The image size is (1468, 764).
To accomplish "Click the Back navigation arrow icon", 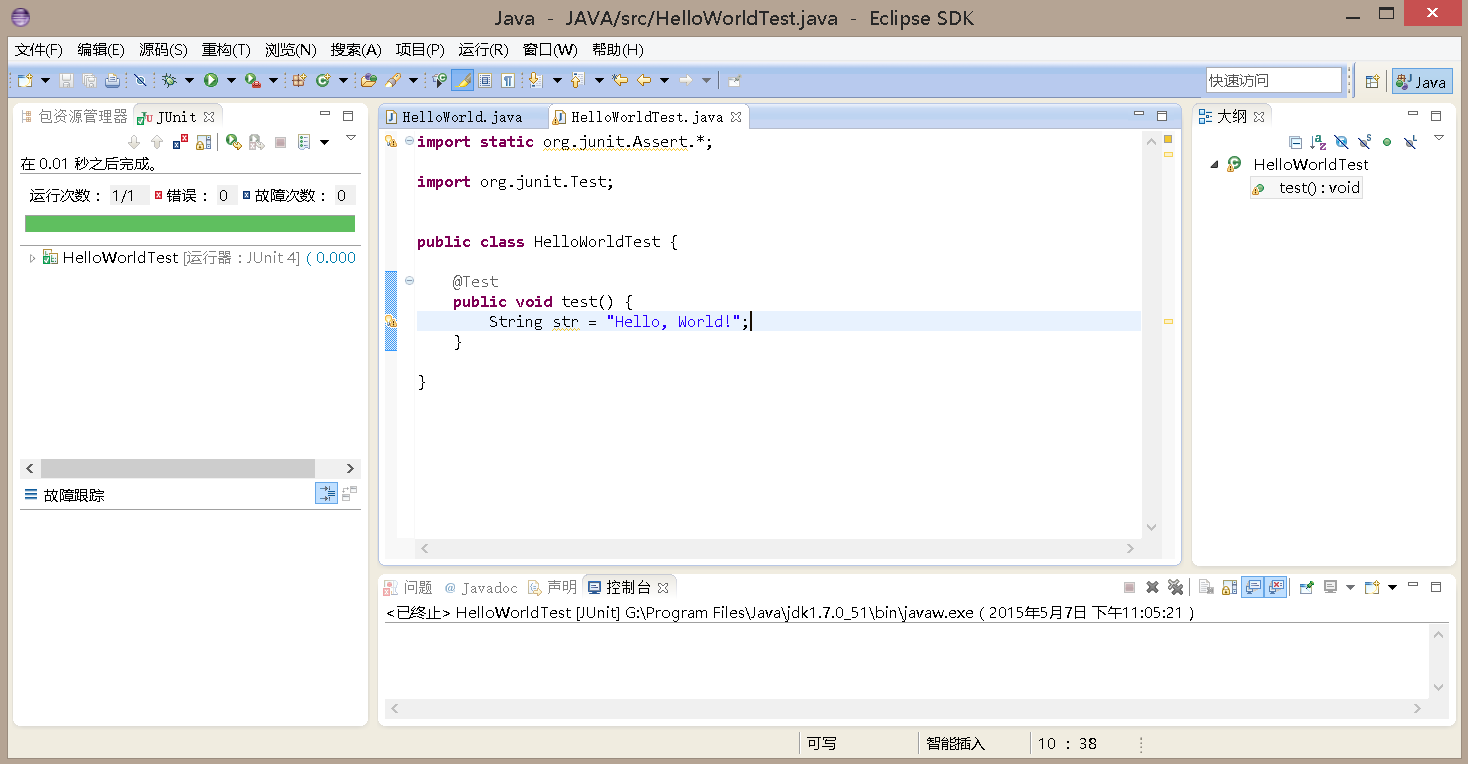I will (644, 80).
